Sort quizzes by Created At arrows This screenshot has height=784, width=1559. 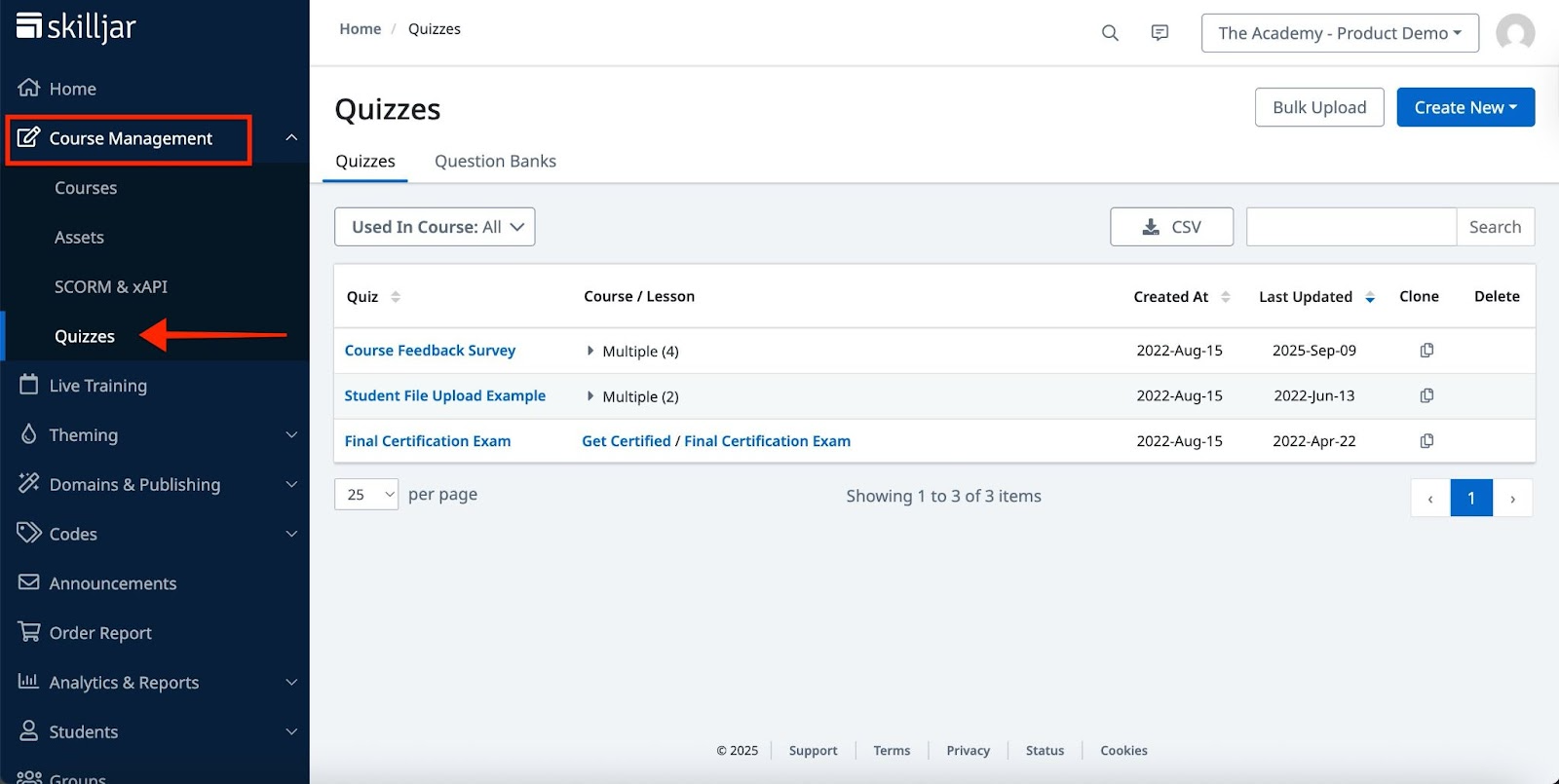tap(1226, 297)
